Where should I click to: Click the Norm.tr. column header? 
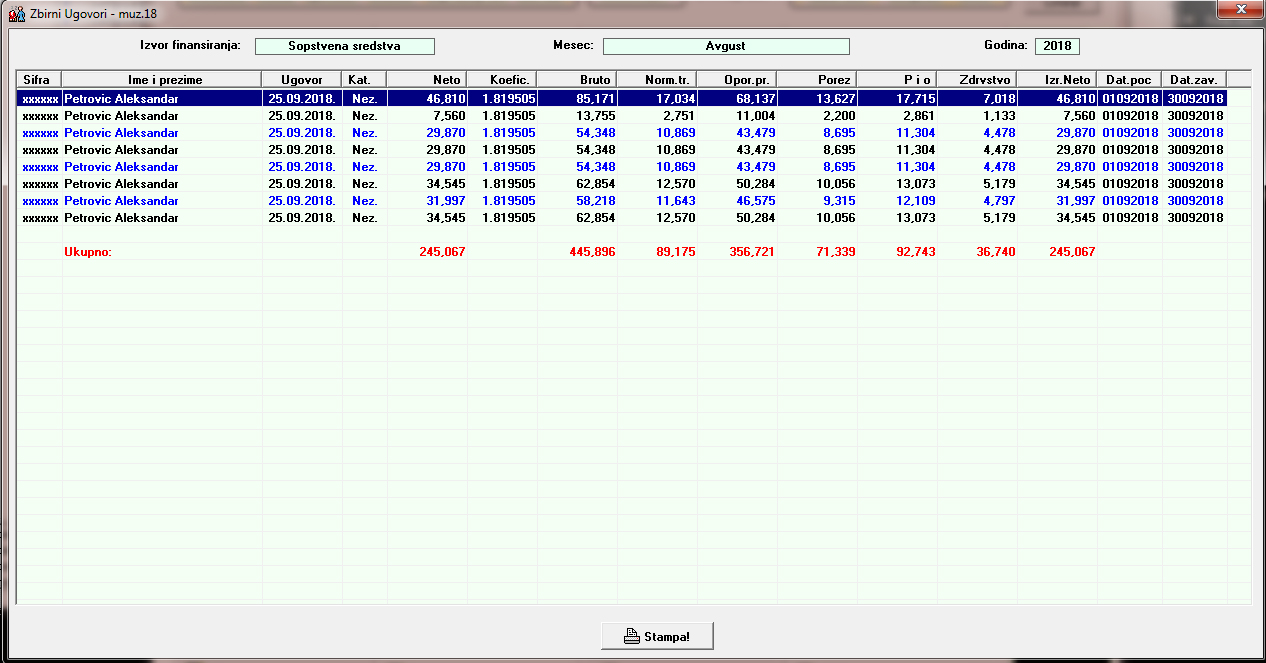[x=657, y=79]
